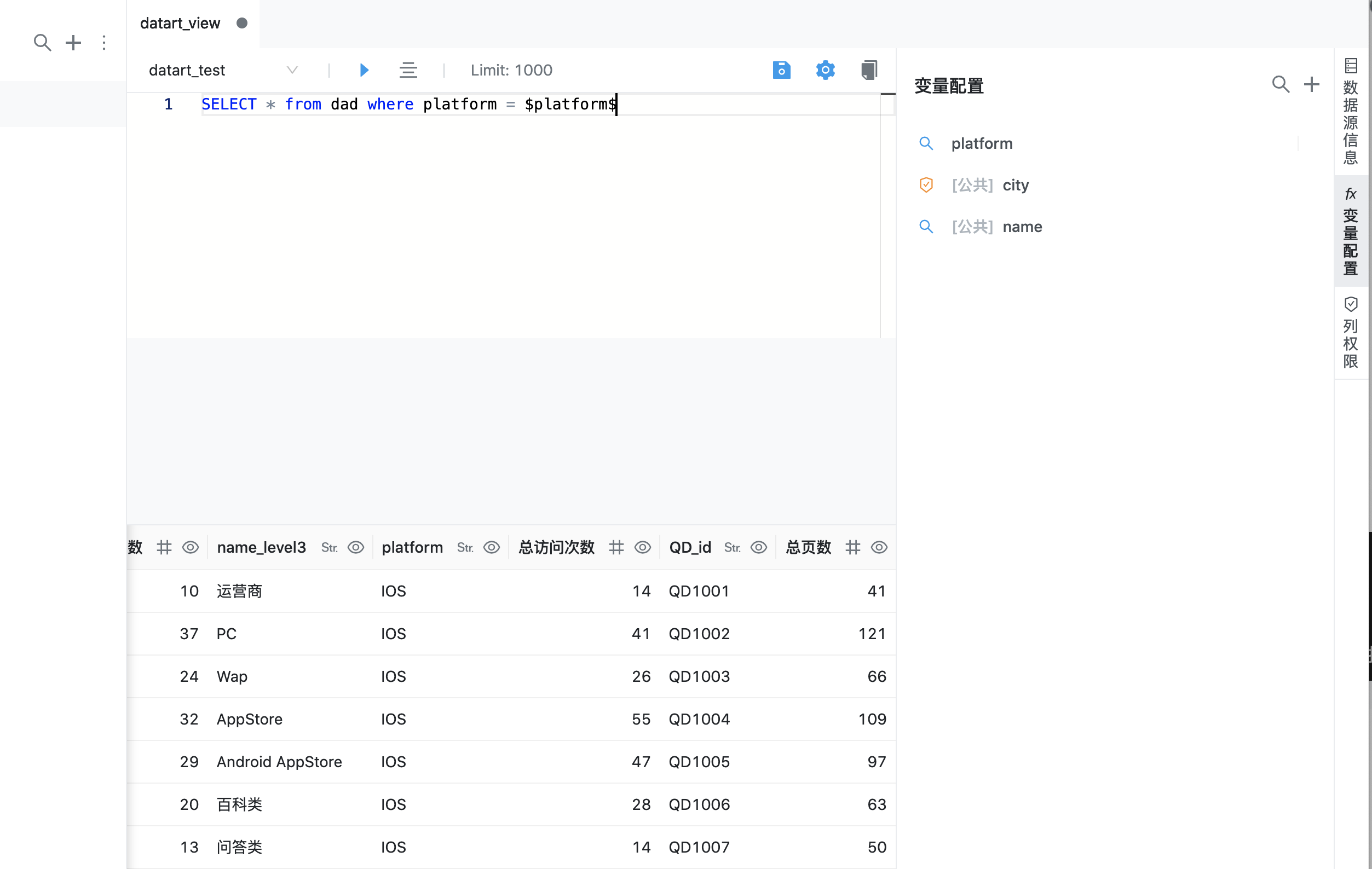Switch to 数据源信息 side tab
The height and width of the screenshot is (869, 1372).
pyautogui.click(x=1350, y=111)
